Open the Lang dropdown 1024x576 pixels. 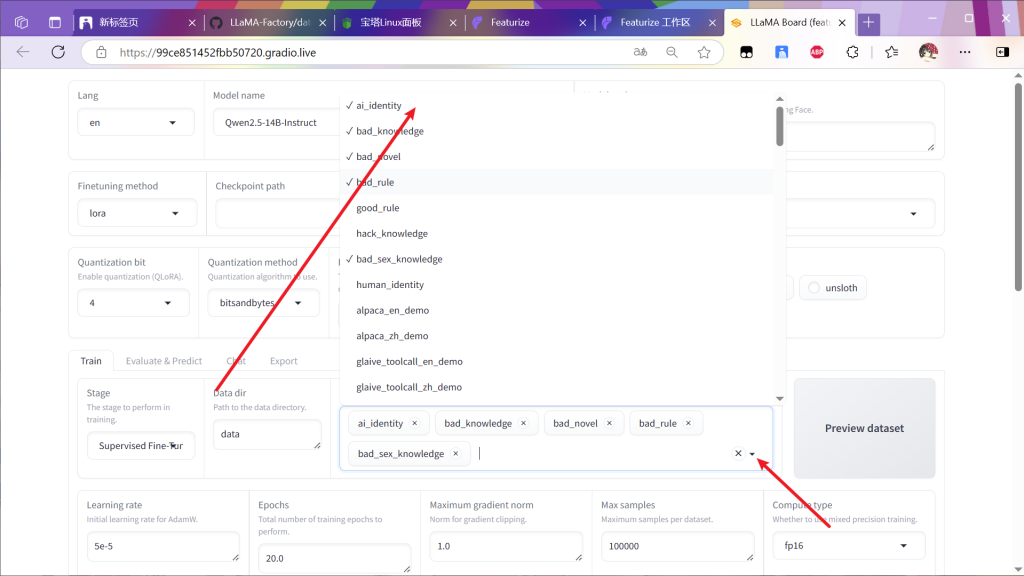coord(136,123)
